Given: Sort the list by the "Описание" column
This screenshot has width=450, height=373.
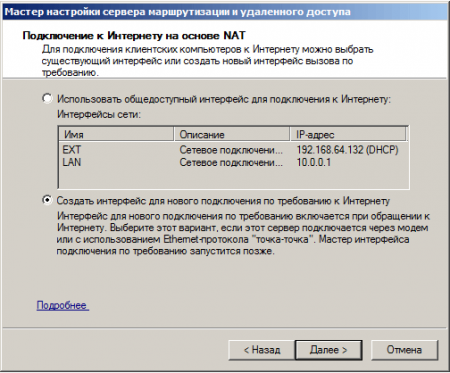Looking at the screenshot, I should (x=232, y=134).
